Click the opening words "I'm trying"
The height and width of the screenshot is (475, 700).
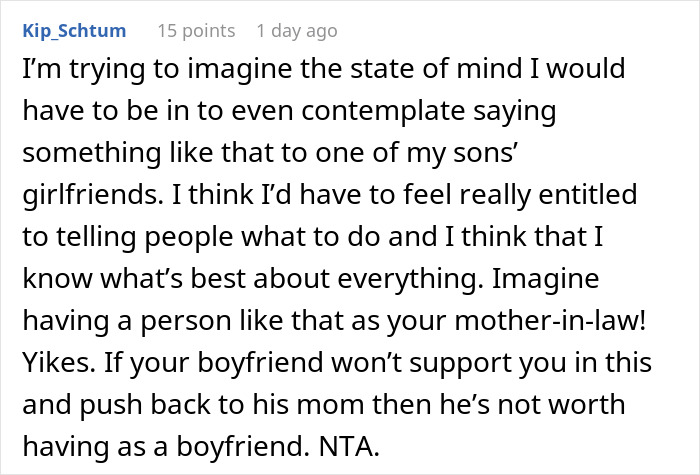click(x=73, y=72)
